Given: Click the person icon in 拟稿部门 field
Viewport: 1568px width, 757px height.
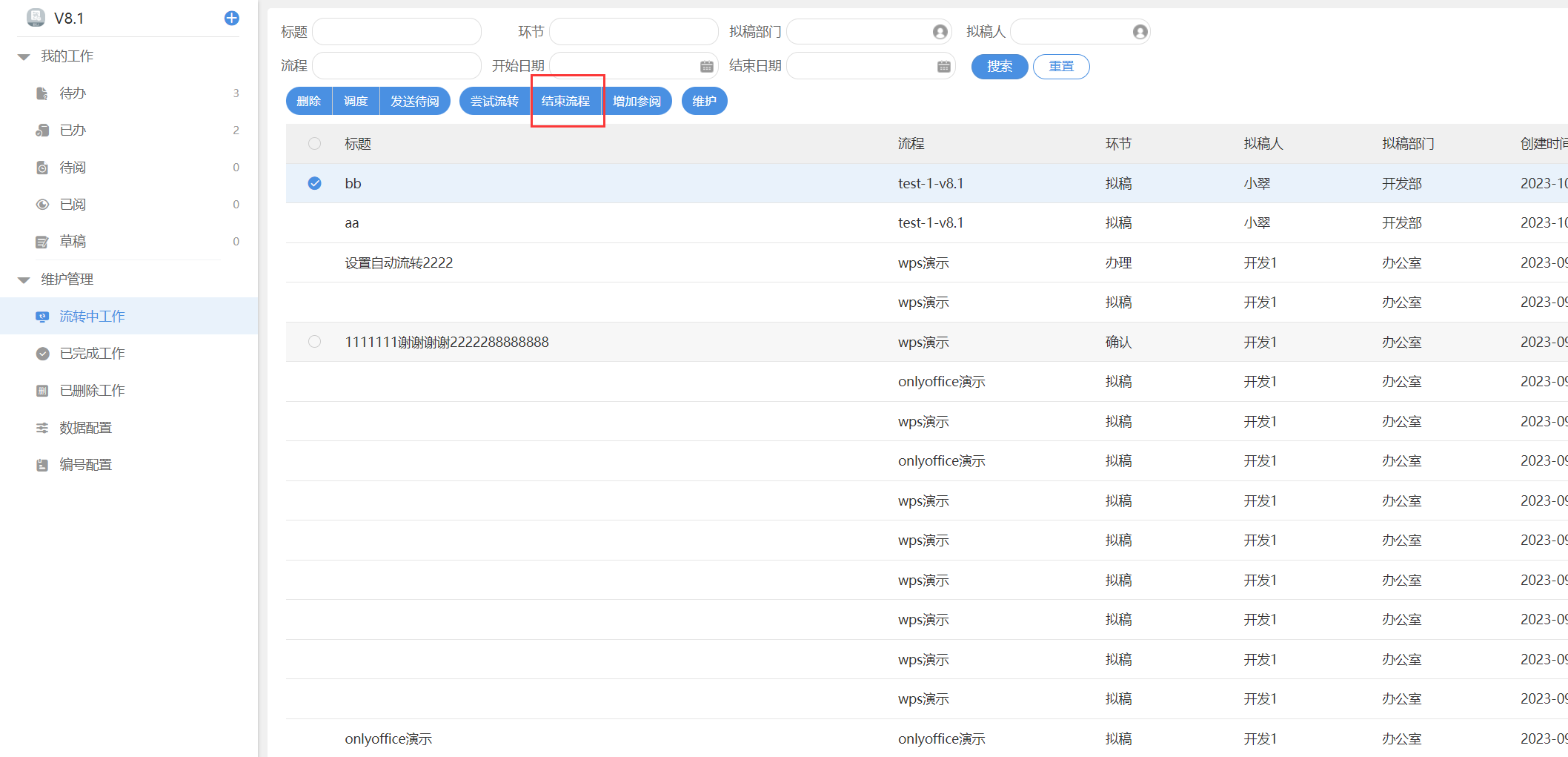Looking at the screenshot, I should click(x=940, y=32).
